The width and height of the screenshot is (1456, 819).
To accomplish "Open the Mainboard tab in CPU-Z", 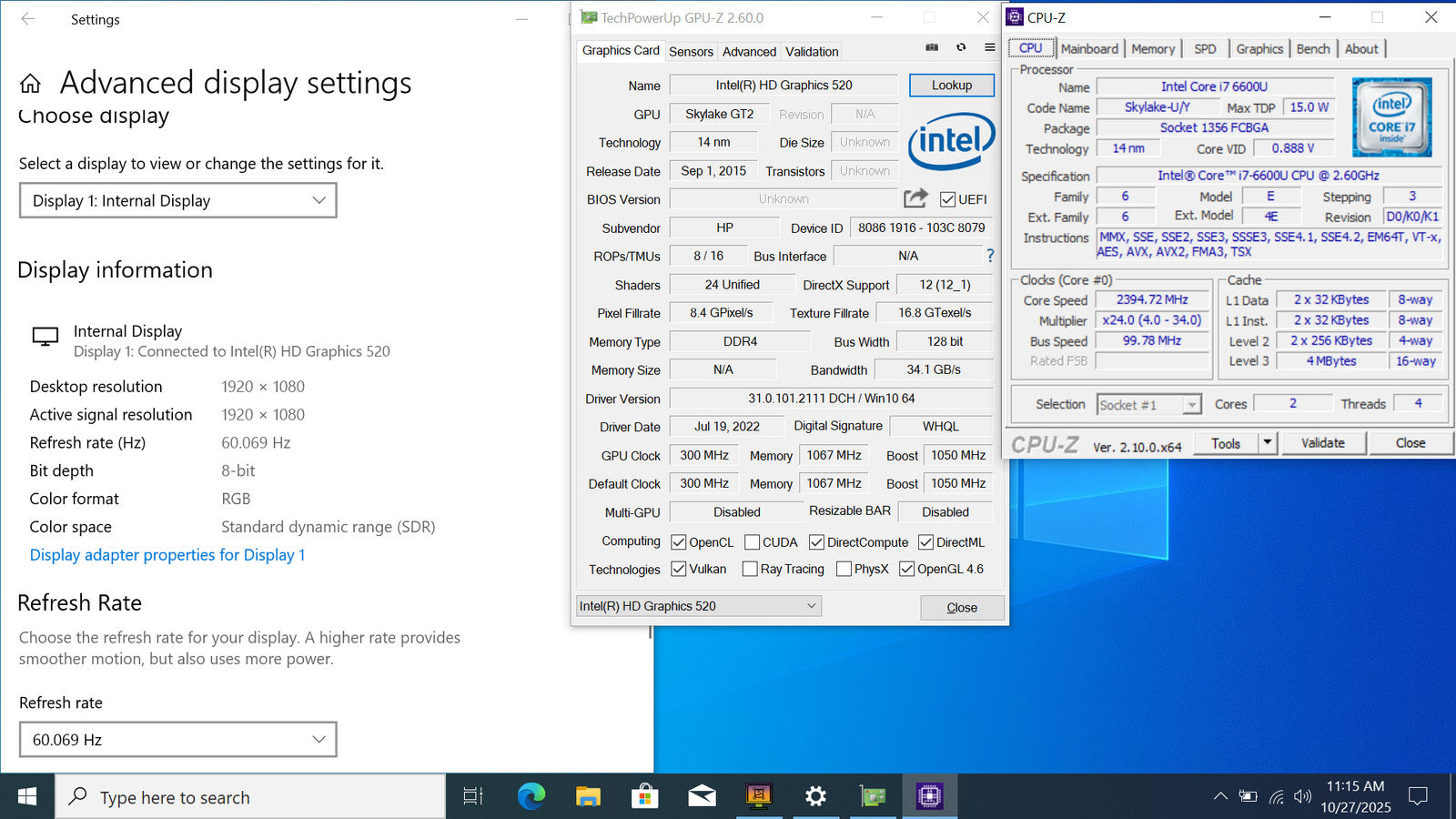I will pos(1089,49).
